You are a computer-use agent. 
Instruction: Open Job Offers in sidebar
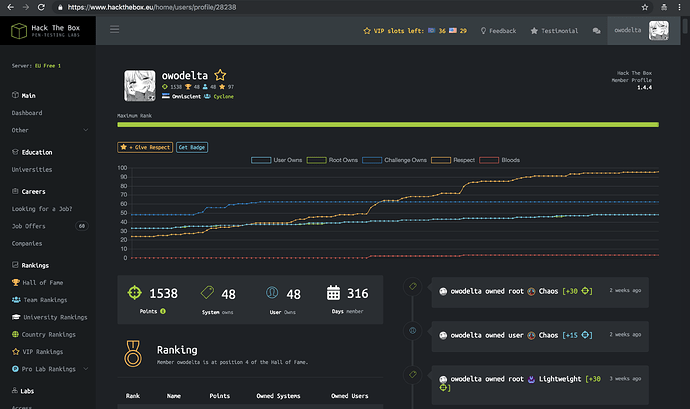[29, 226]
